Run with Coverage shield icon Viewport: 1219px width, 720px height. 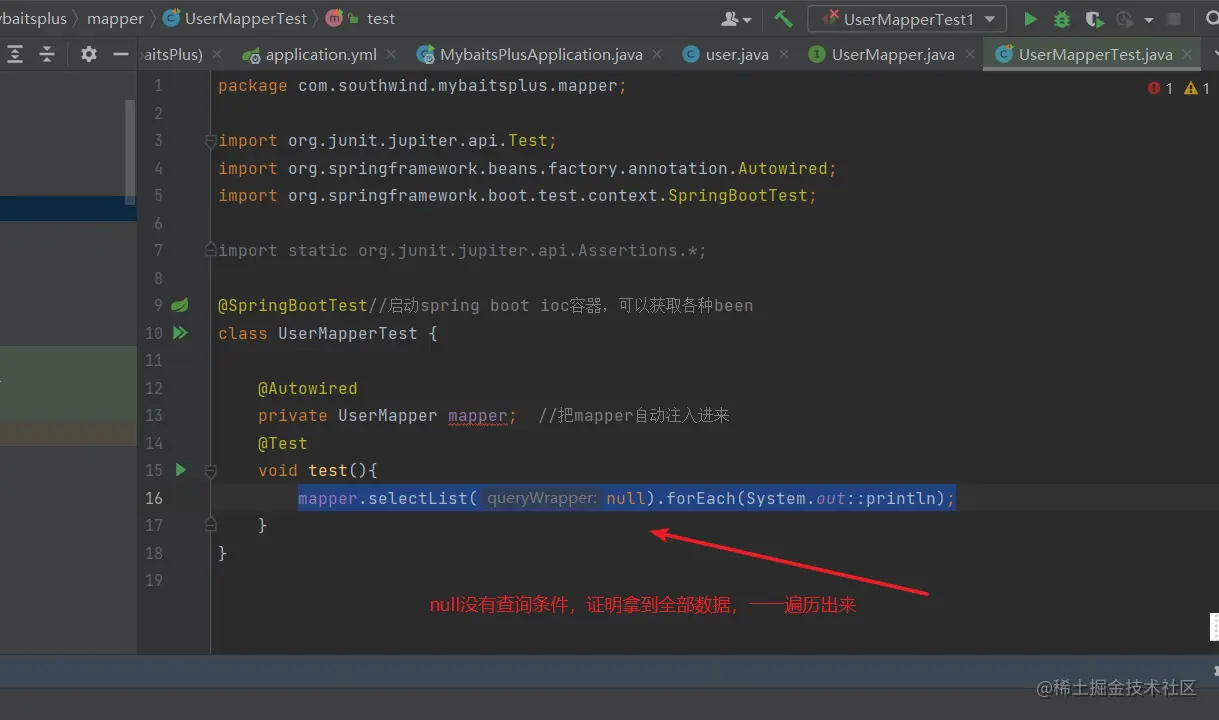(x=1094, y=19)
